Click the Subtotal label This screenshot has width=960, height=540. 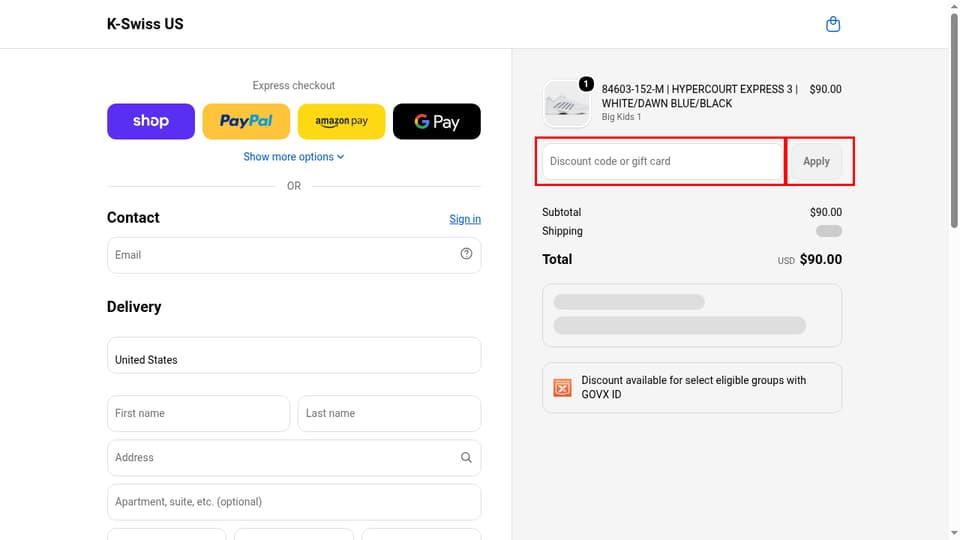pyautogui.click(x=561, y=212)
